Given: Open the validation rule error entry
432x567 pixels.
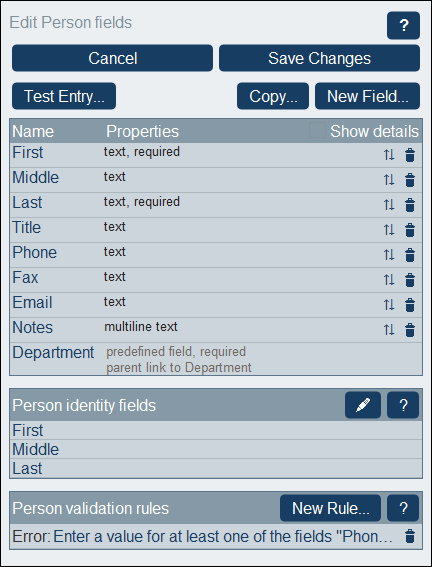Looking at the screenshot, I should [x=202, y=537].
